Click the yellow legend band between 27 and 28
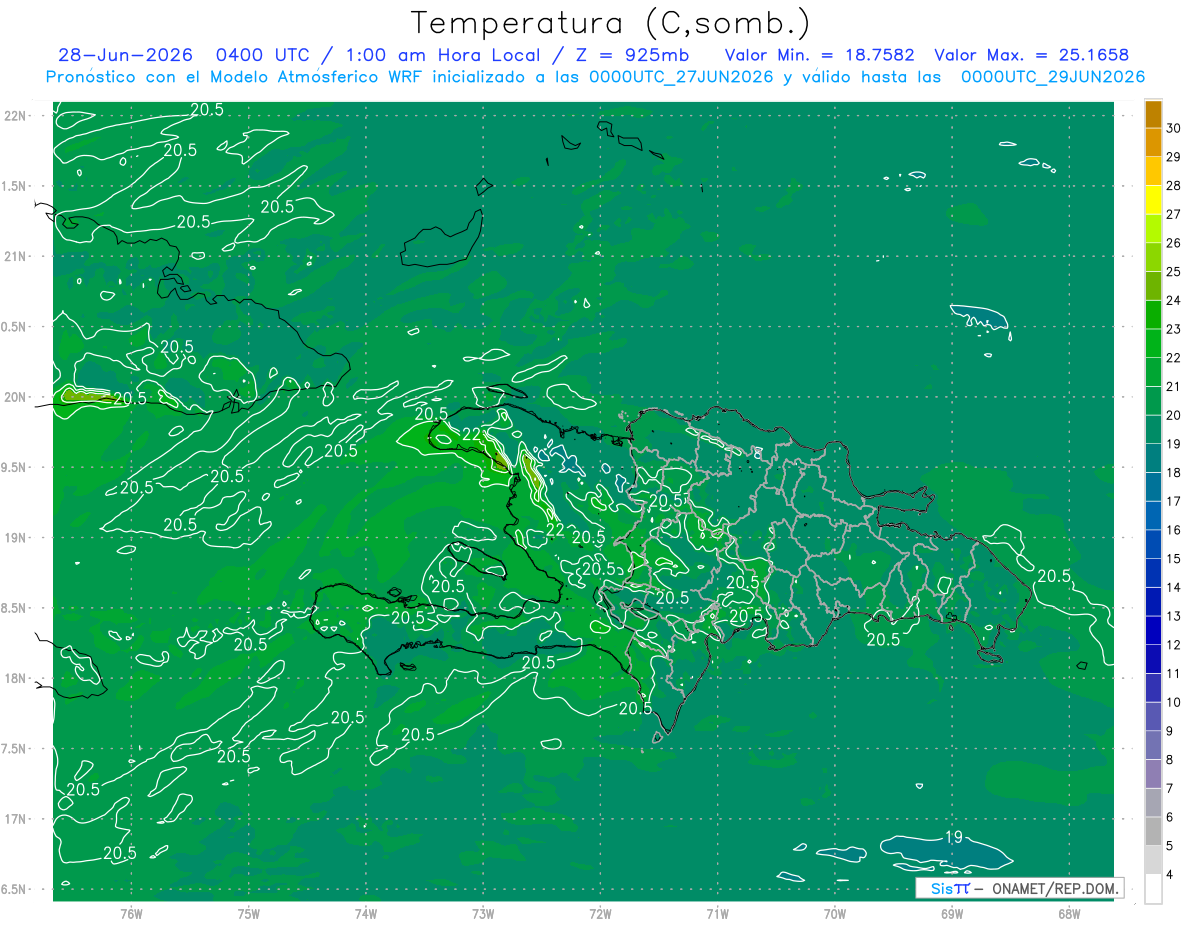Image resolution: width=1200 pixels, height=927 pixels. [1153, 200]
